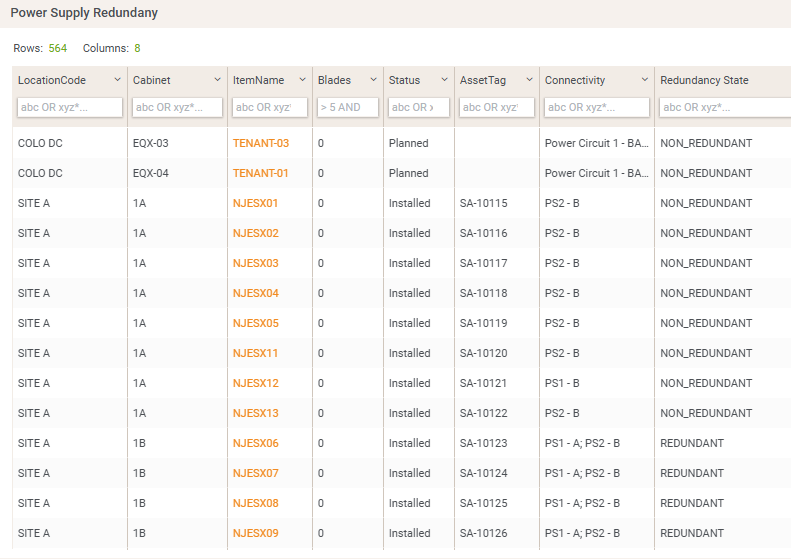Click the Redundancy State filter field

tap(724, 107)
